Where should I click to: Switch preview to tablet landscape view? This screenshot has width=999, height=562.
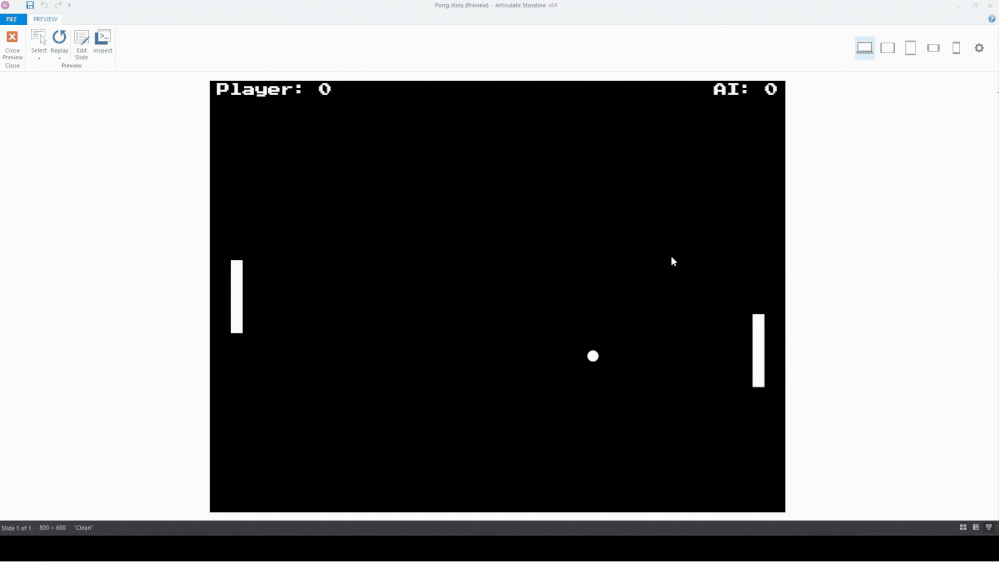click(888, 48)
